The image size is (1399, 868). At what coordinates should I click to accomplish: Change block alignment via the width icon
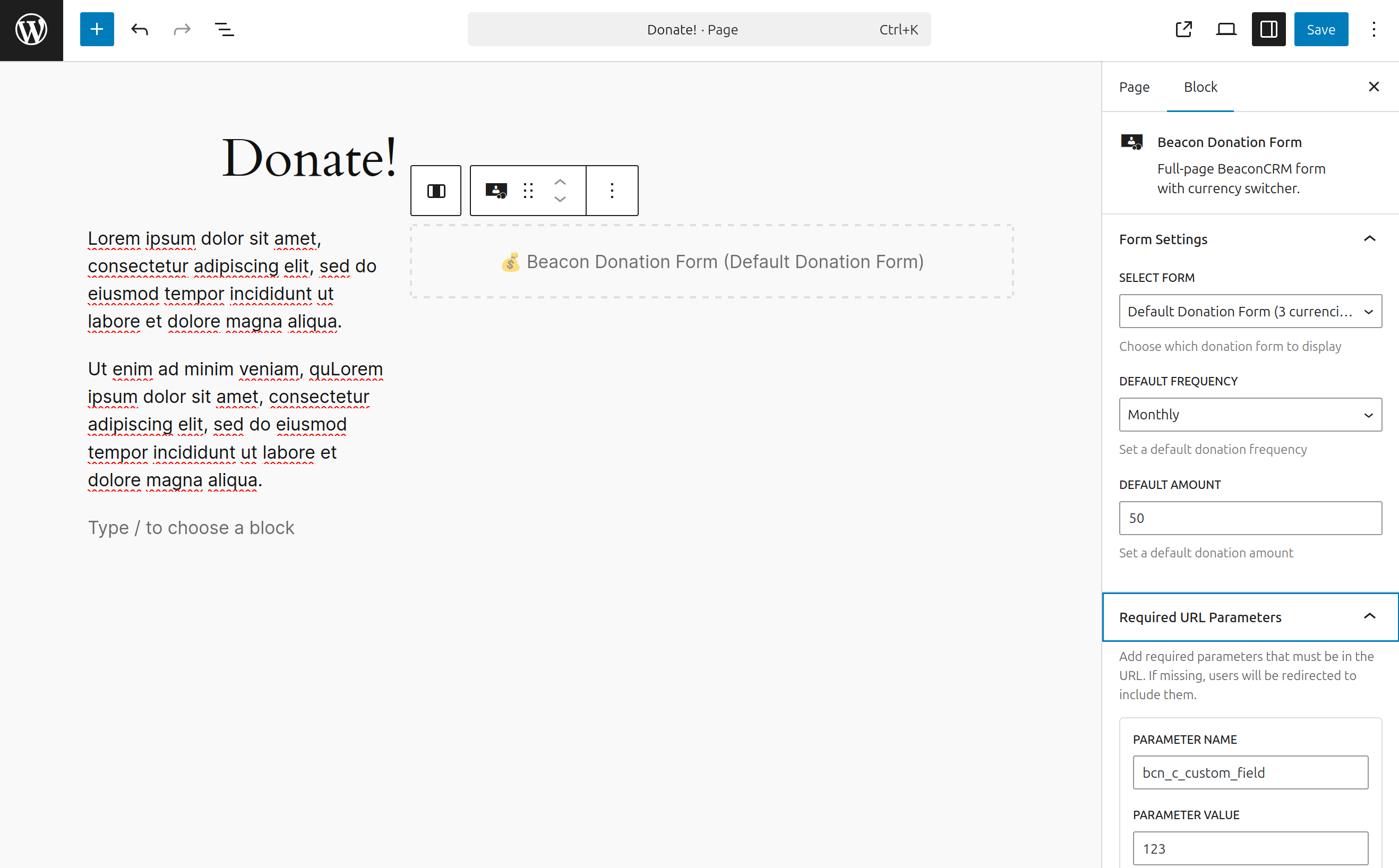tap(436, 190)
